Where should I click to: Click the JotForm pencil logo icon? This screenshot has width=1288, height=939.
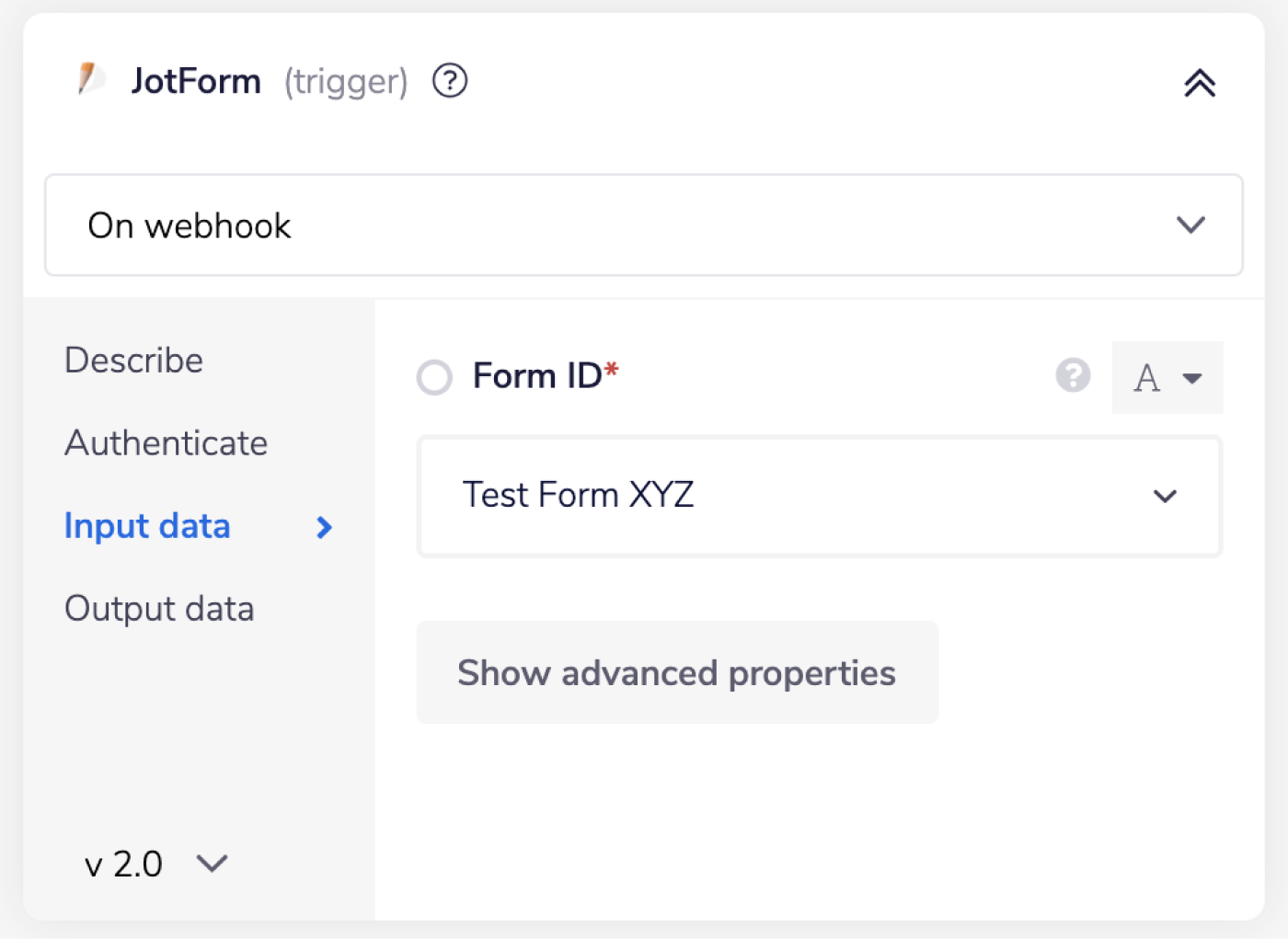tap(90, 79)
